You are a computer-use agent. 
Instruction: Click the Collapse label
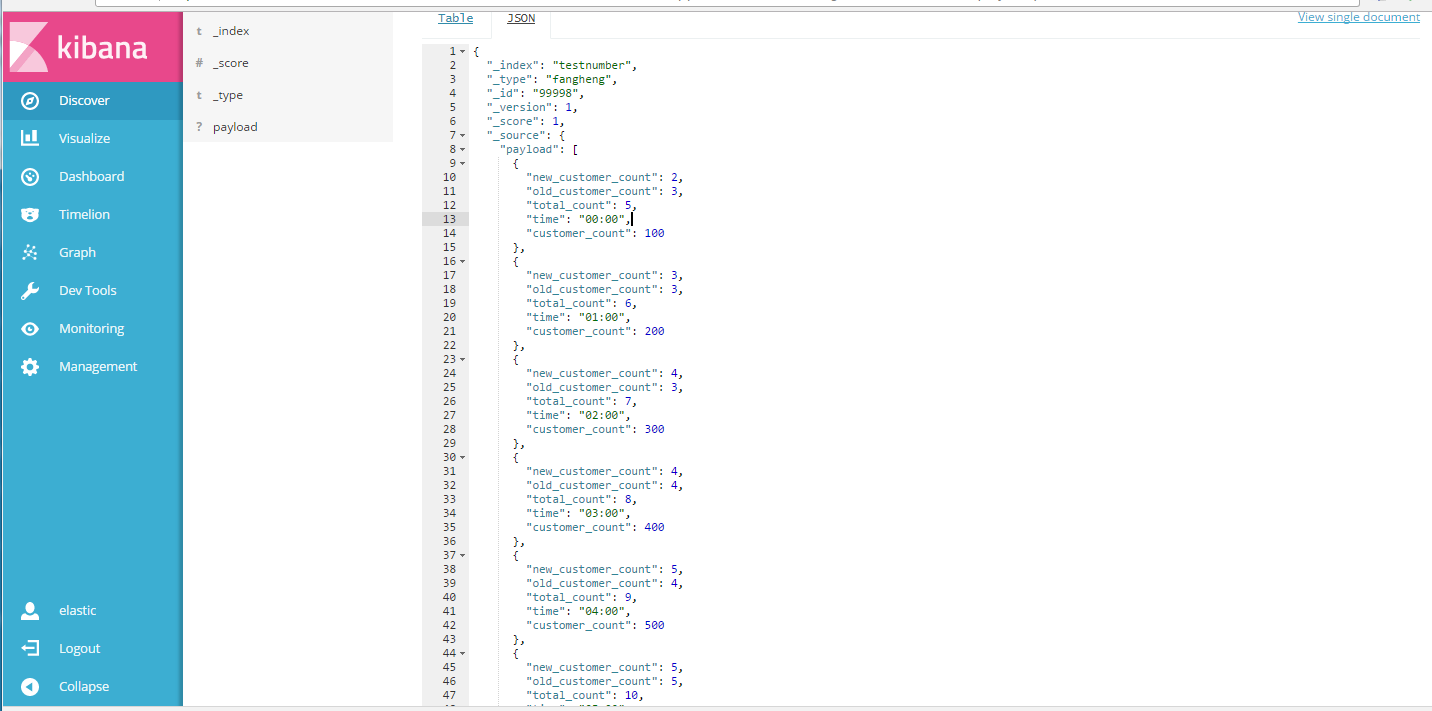click(x=84, y=686)
